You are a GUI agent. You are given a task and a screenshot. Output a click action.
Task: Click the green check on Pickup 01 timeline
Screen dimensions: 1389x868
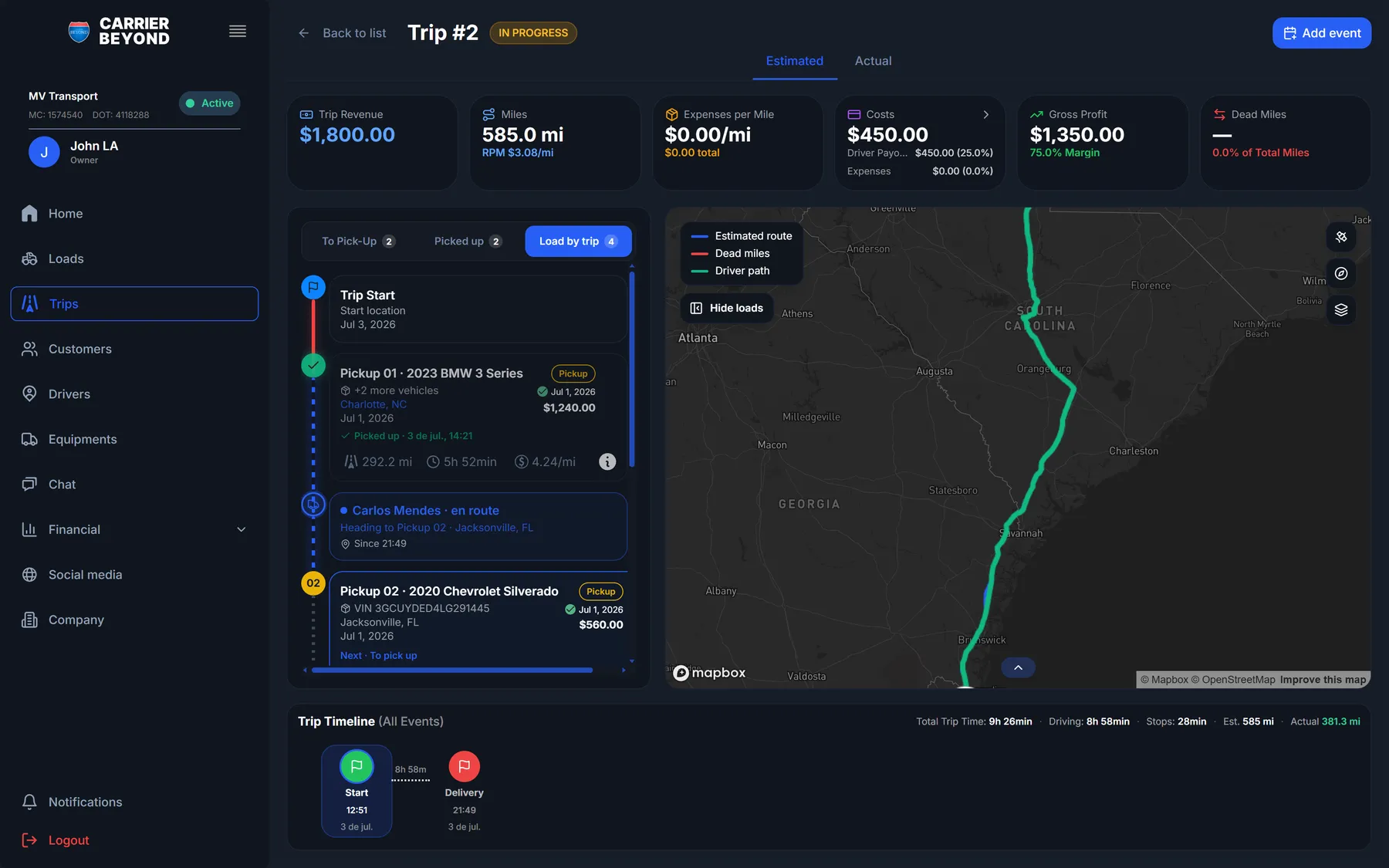click(x=313, y=366)
